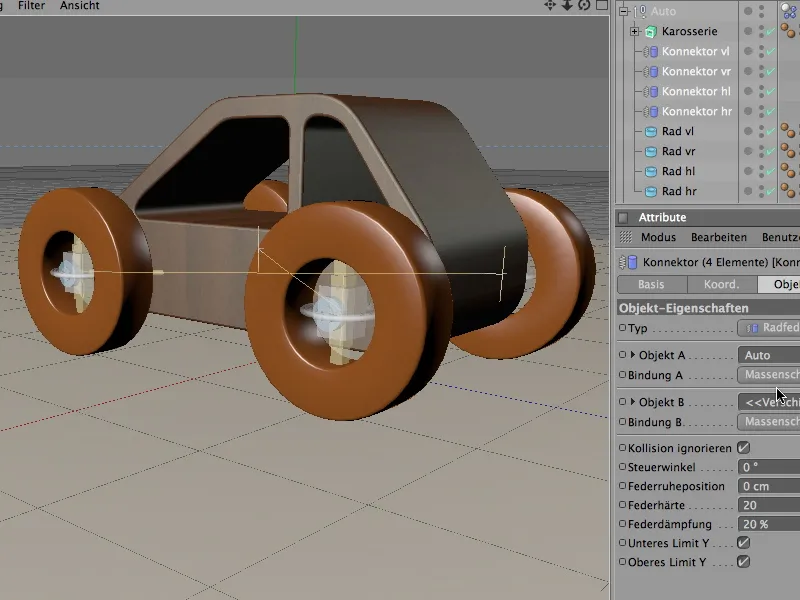This screenshot has width=800, height=600.
Task: Click the Rad hr cylinder icon
Action: 651,192
